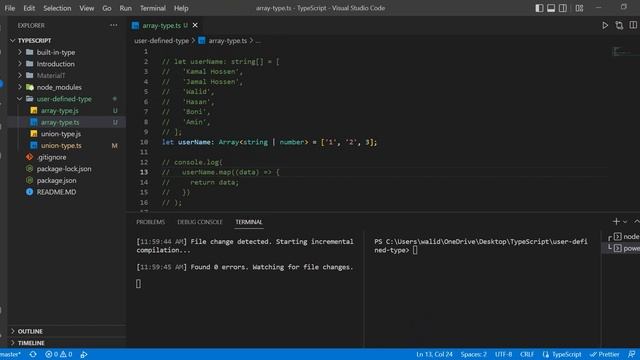The height and width of the screenshot is (360, 640).
Task: Maximize the panel with up chevron
Action: pos(636,221)
